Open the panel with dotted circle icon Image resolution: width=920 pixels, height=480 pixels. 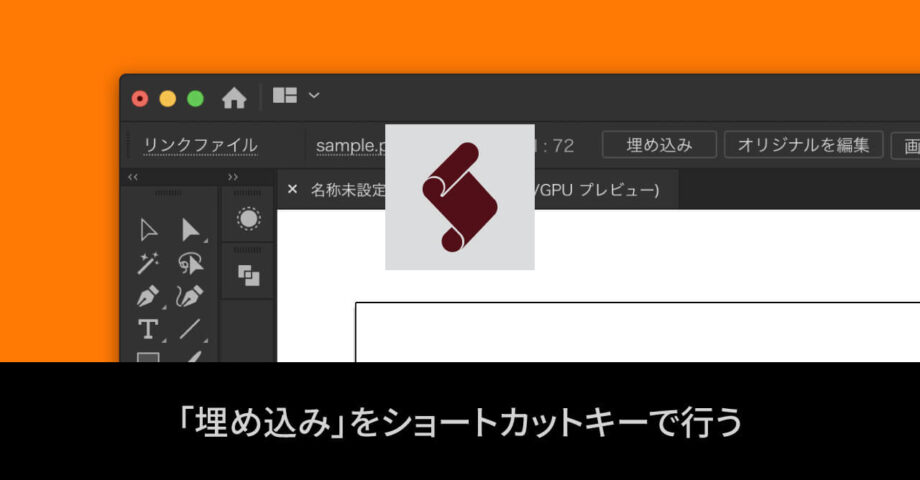coord(248,219)
